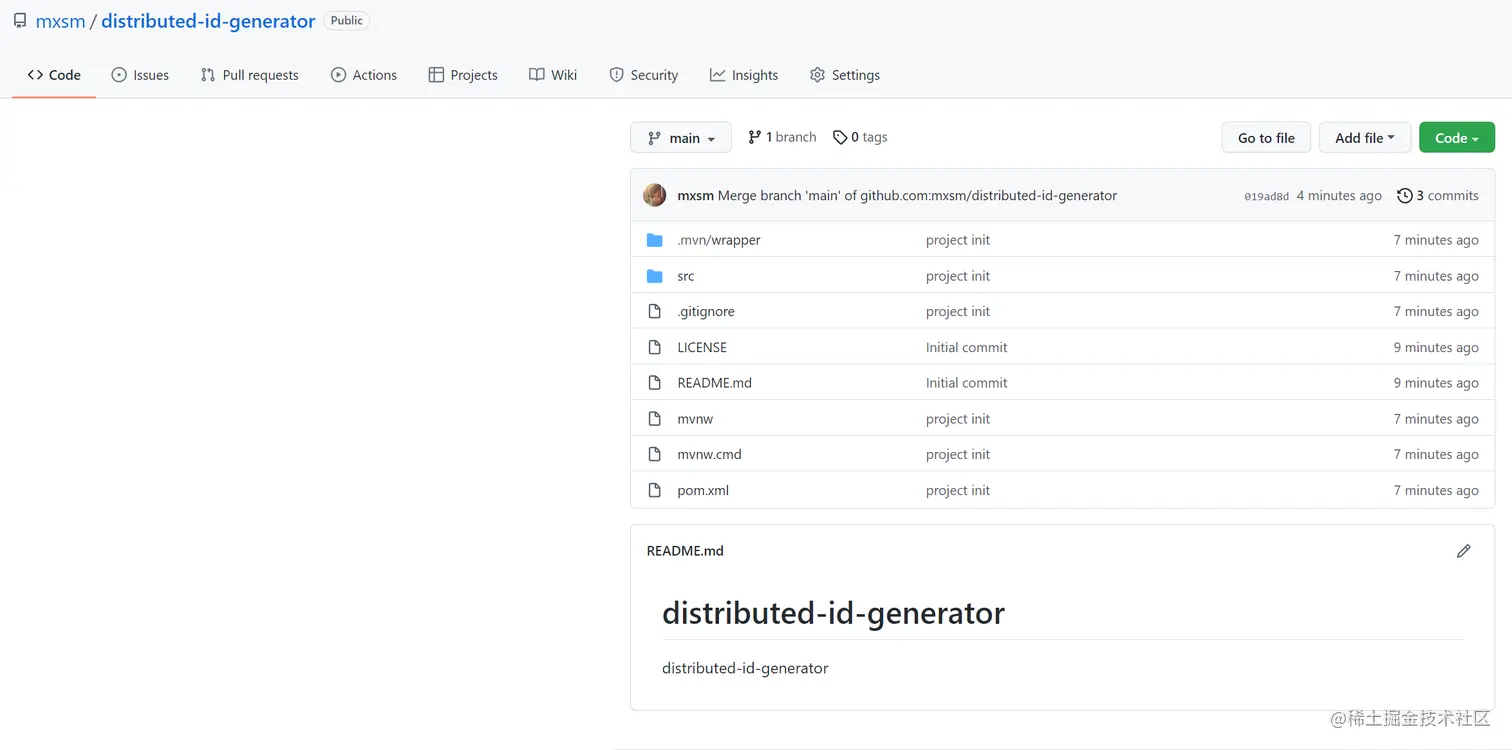Click the Go to file button
Screen dimensions: 1512x750
pyautogui.click(x=1266, y=138)
